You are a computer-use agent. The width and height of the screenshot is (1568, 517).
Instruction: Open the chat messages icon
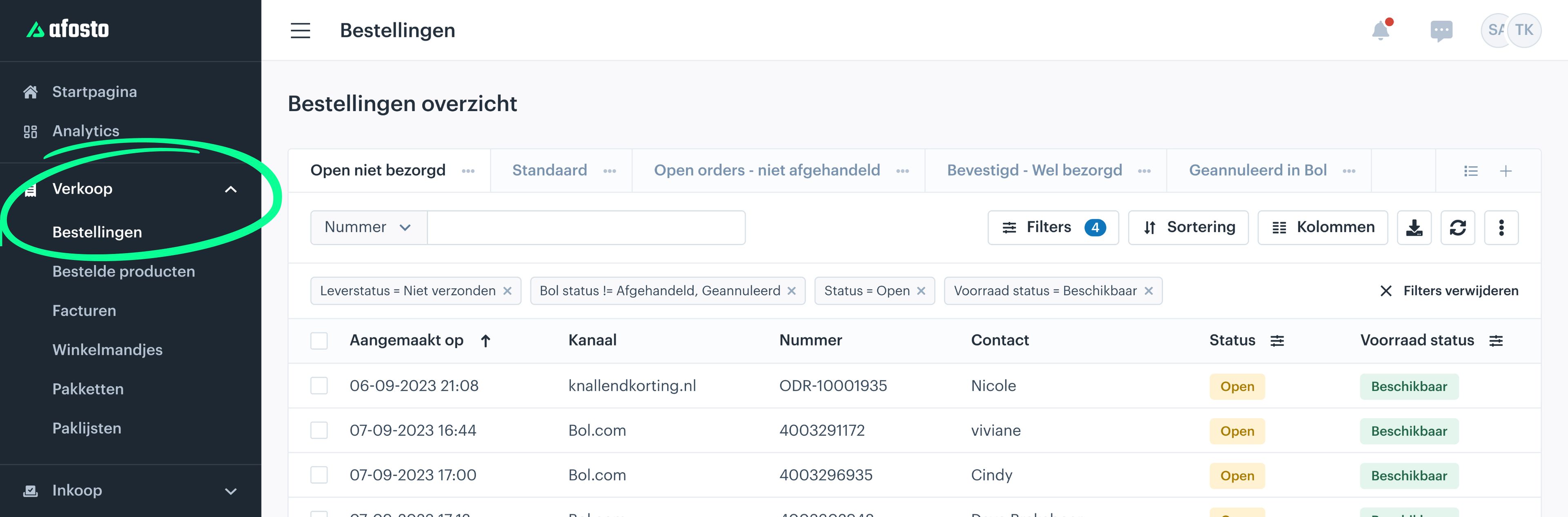pyautogui.click(x=1441, y=31)
